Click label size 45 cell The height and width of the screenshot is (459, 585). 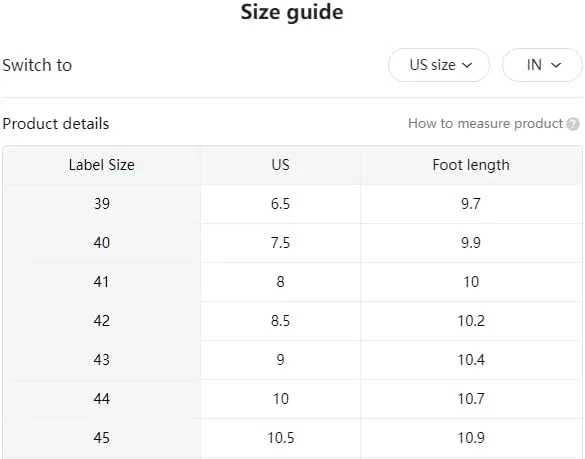click(101, 438)
